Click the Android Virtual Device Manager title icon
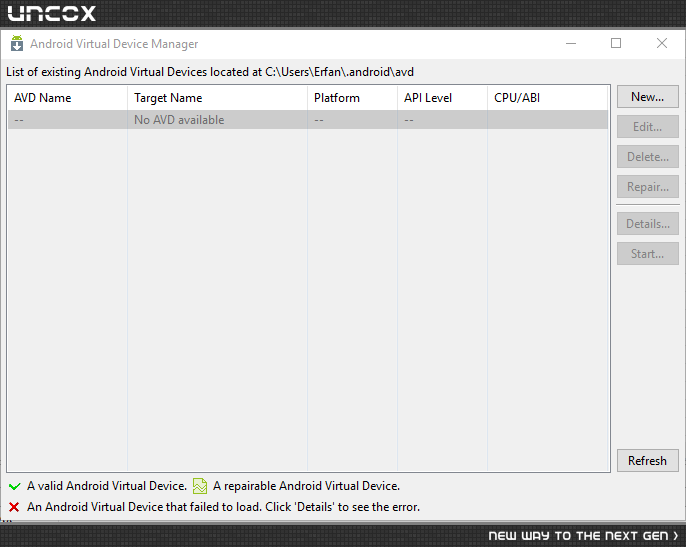686x547 pixels. 17,43
